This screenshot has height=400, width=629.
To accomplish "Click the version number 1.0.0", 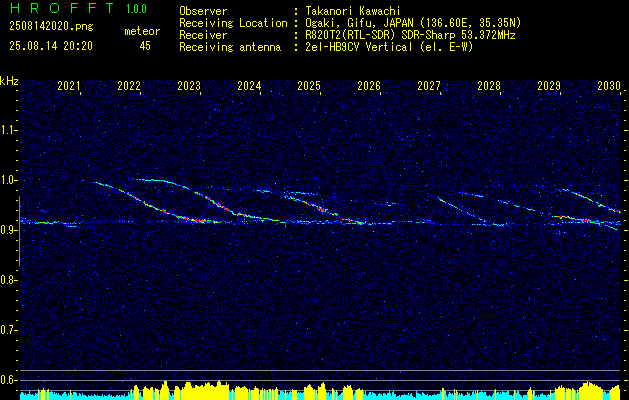I will click(x=136, y=9).
